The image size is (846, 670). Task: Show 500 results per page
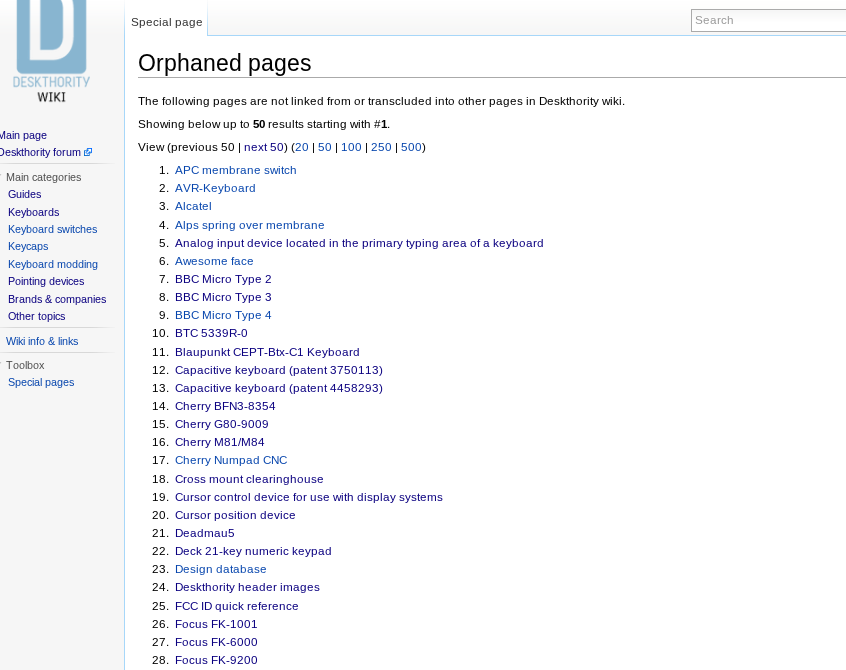point(411,147)
